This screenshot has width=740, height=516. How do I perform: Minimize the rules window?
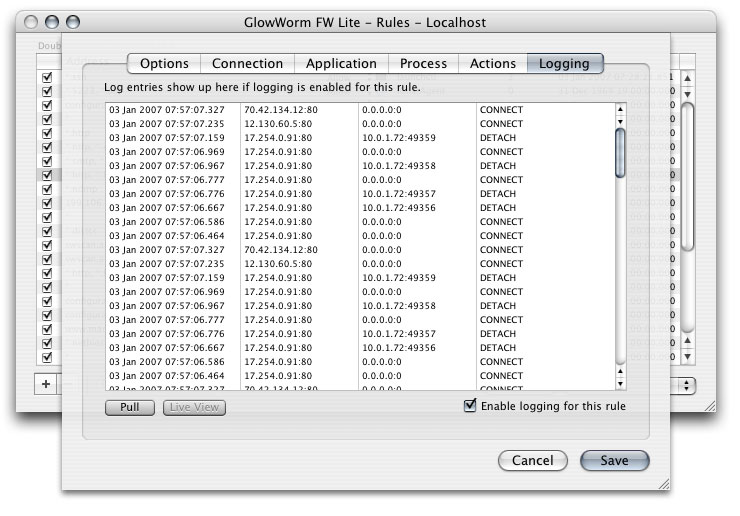click(x=52, y=22)
